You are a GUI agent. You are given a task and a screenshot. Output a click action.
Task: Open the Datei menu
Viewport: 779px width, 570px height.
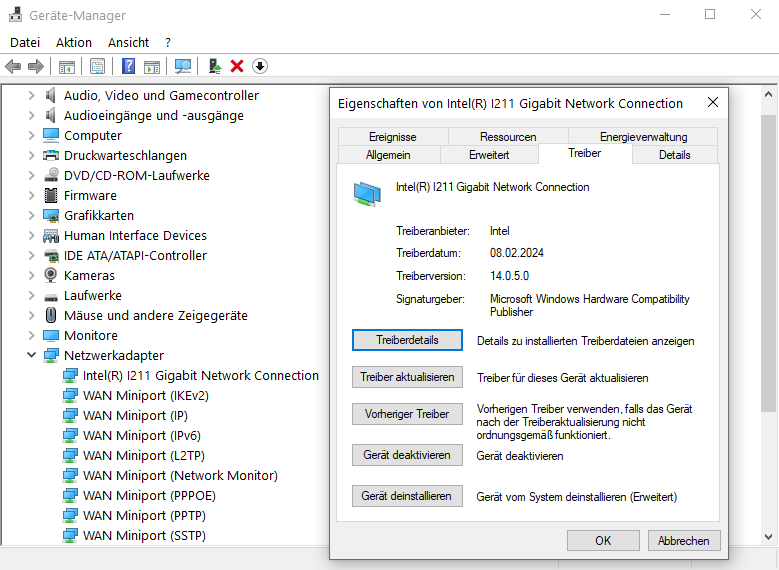tap(25, 42)
